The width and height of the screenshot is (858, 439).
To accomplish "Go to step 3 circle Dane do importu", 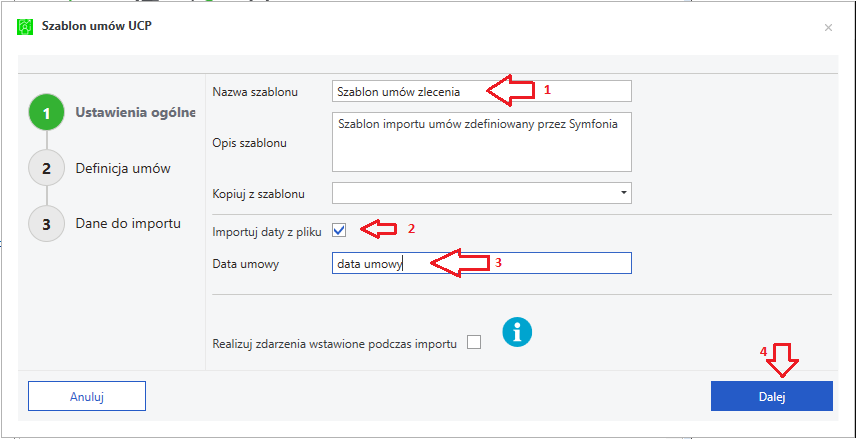I will (x=47, y=224).
